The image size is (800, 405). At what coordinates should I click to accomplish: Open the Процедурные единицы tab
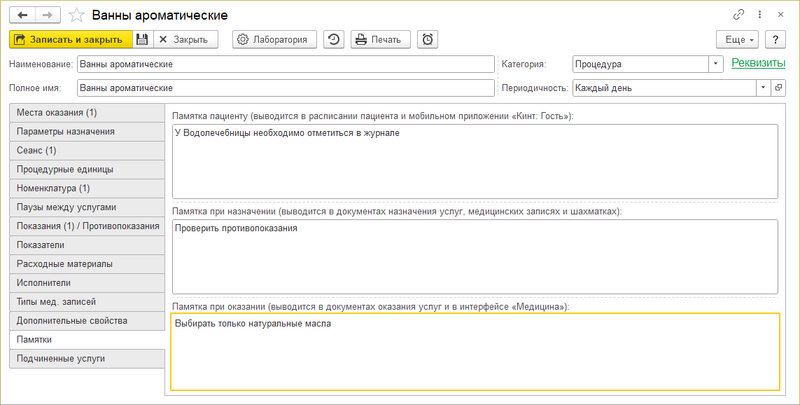point(87,169)
